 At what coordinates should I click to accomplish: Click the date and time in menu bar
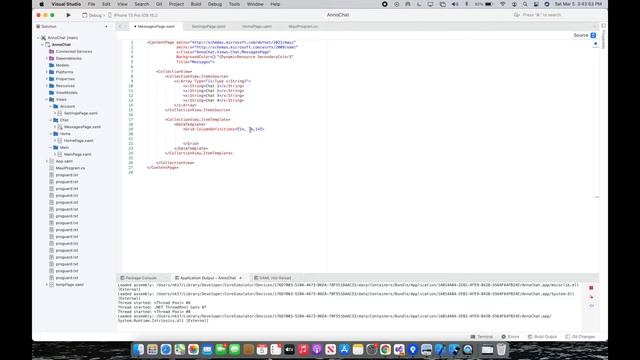tap(578, 4)
